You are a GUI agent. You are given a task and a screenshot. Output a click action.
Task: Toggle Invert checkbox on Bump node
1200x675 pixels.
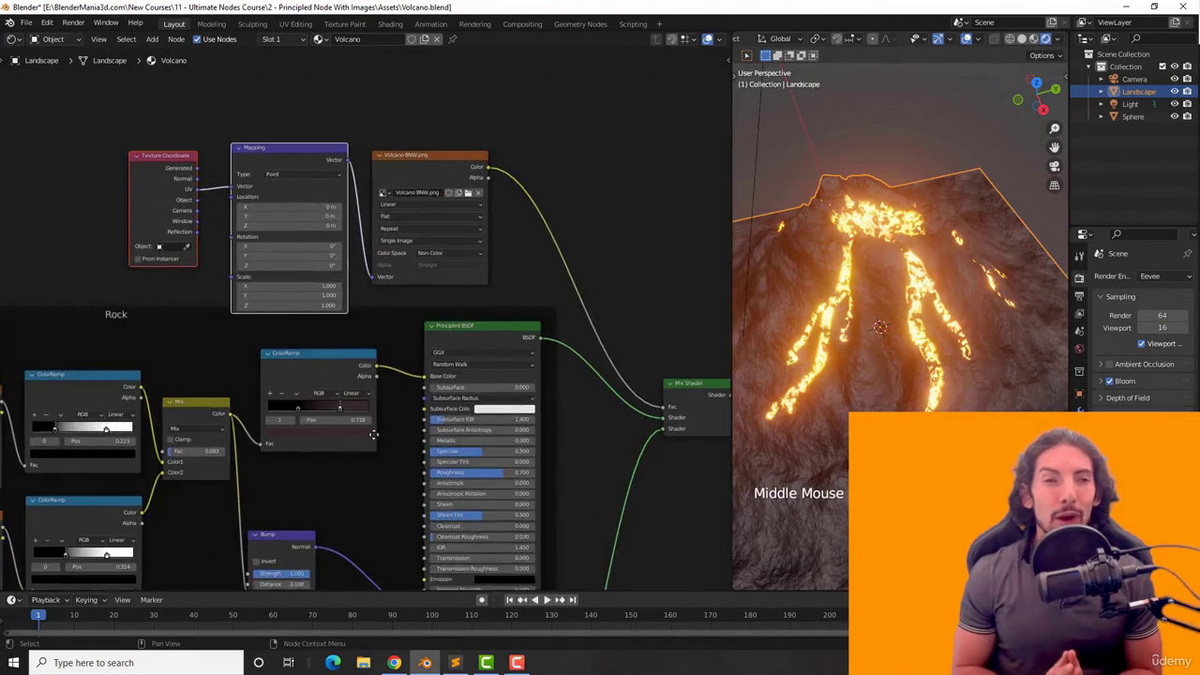pyautogui.click(x=256, y=561)
